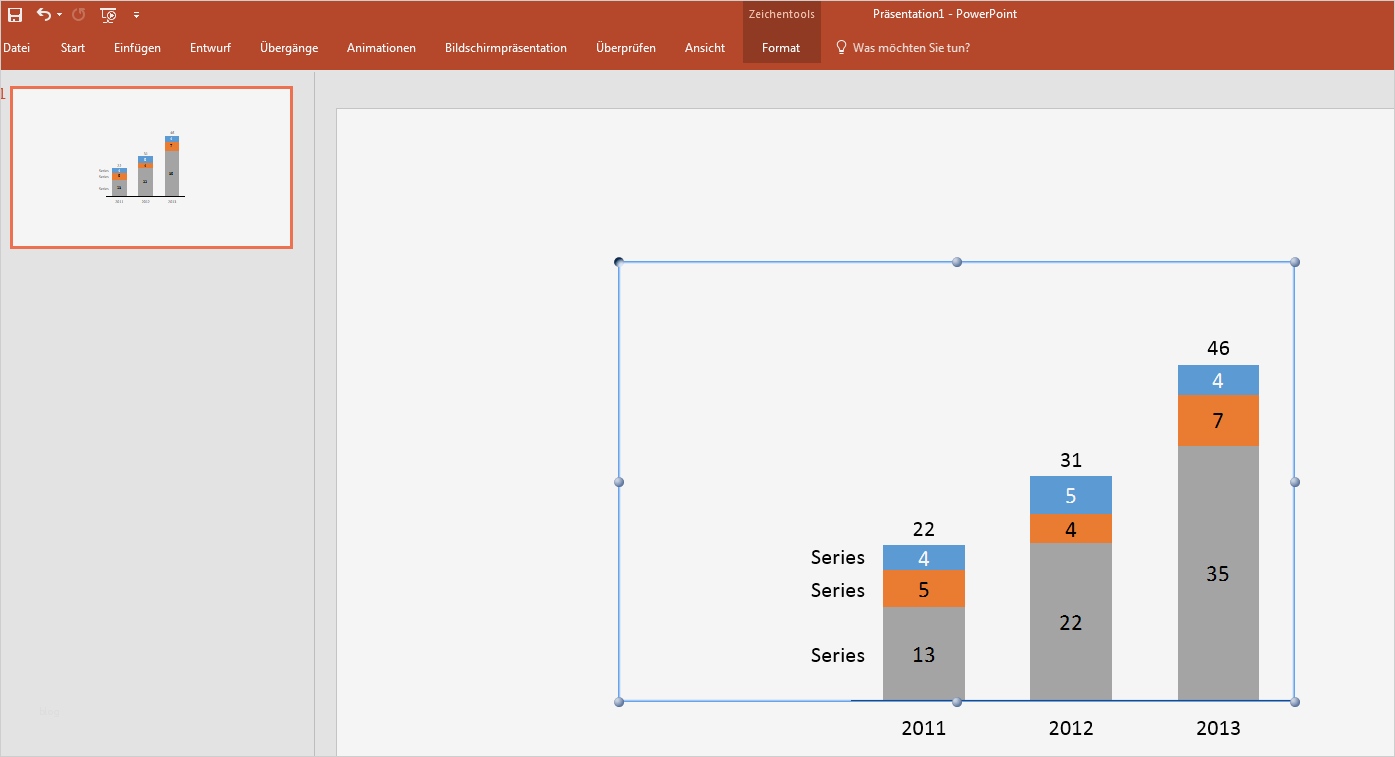Click the total label 46 above the 2013 bar

tap(1218, 348)
